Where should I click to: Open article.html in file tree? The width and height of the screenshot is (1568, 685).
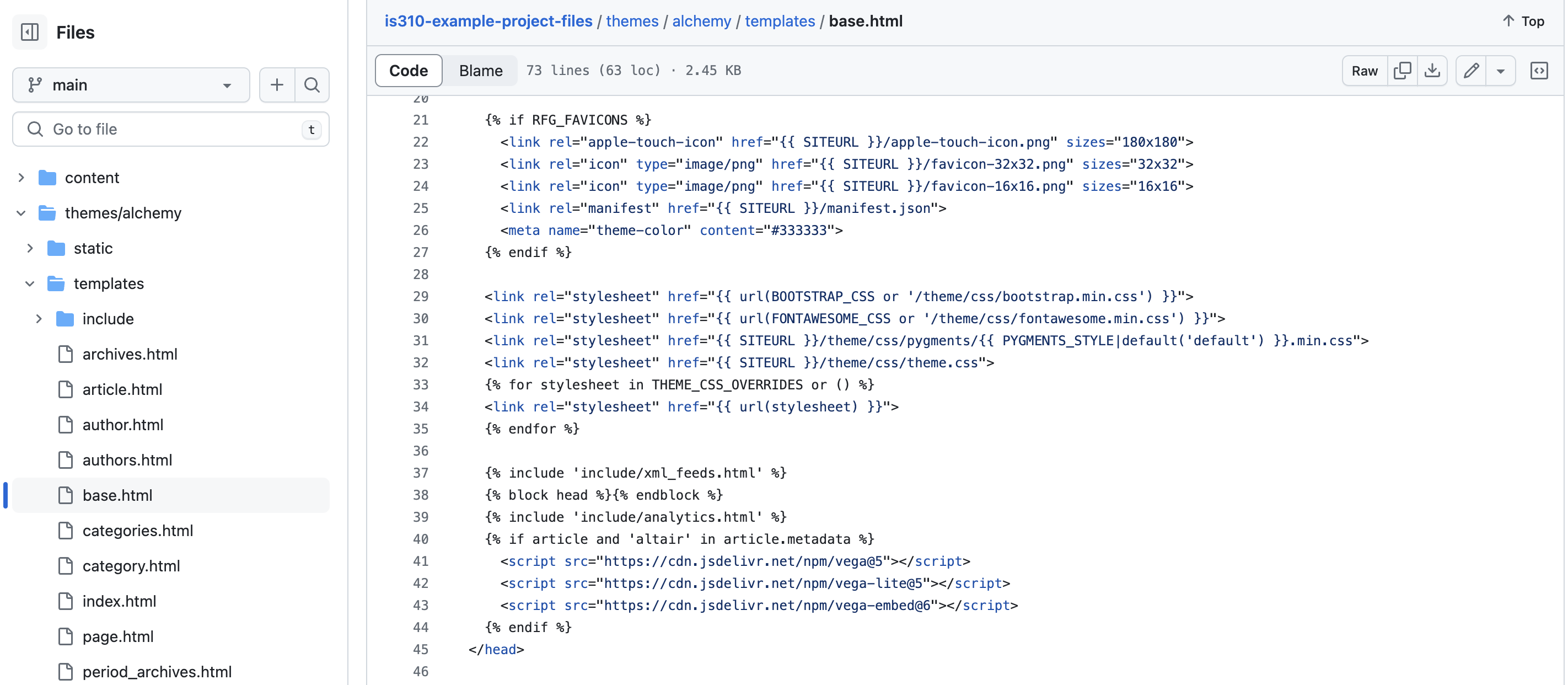[x=122, y=390]
